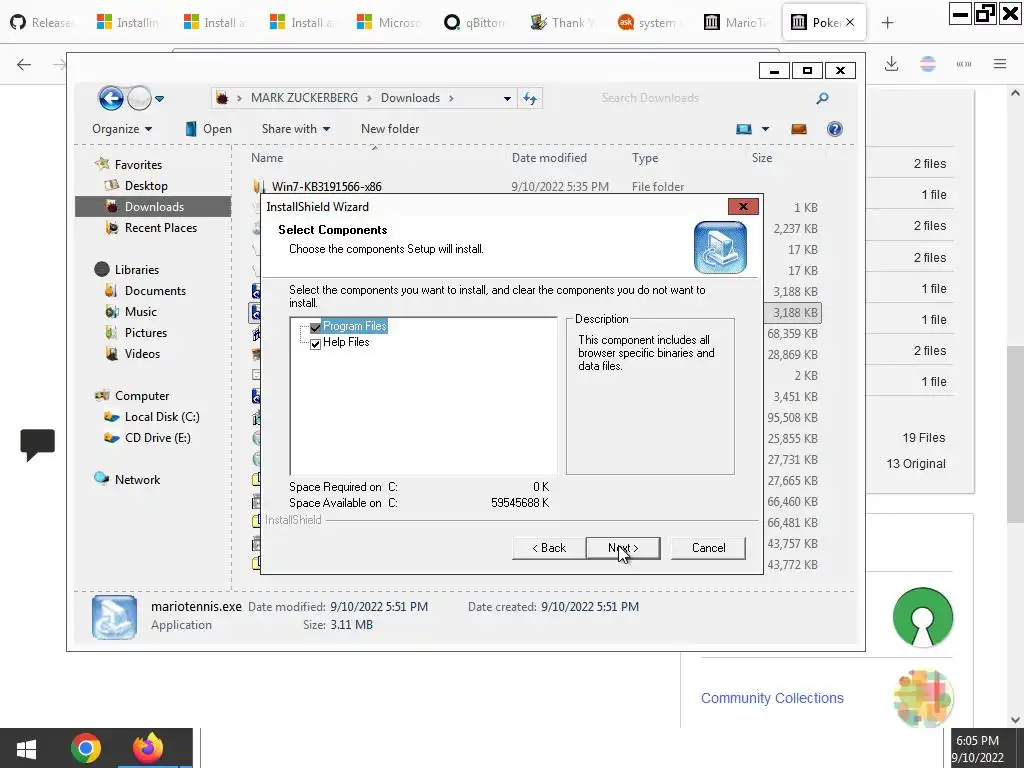Open the Pictures library
The image size is (1024, 768).
(x=146, y=332)
